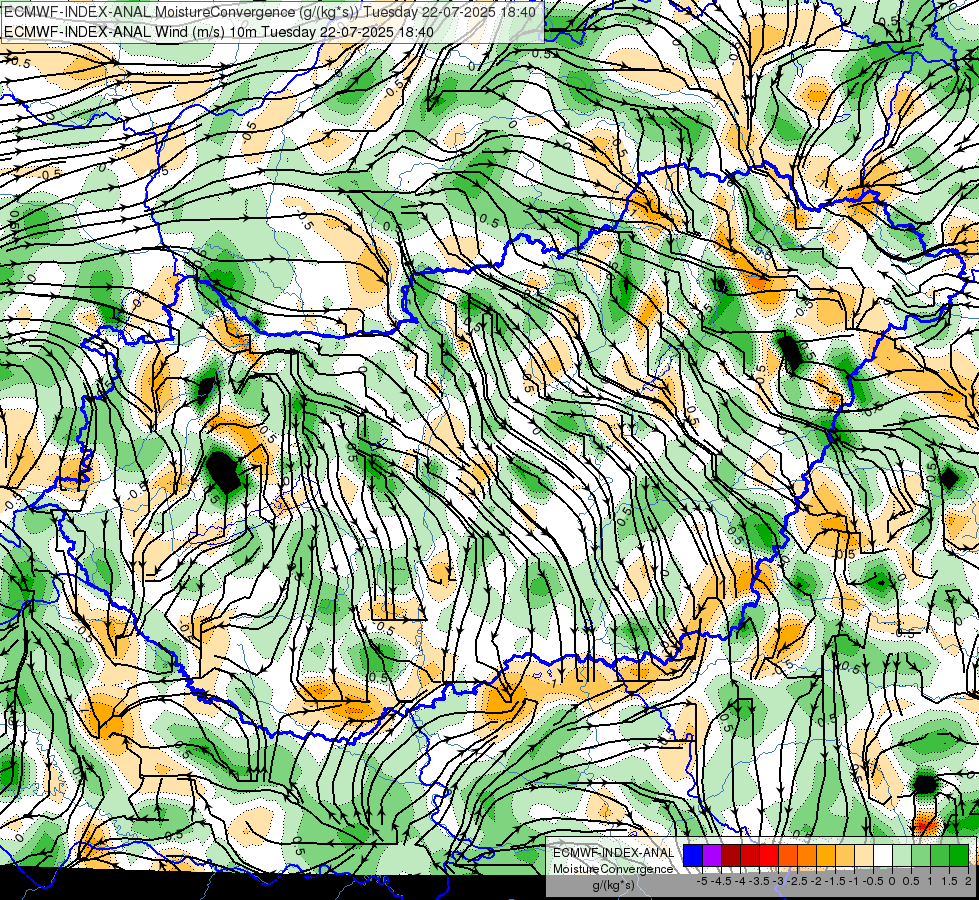Choose the bright red swatch -3.5 to -3
This screenshot has width=979, height=900.
769,856
